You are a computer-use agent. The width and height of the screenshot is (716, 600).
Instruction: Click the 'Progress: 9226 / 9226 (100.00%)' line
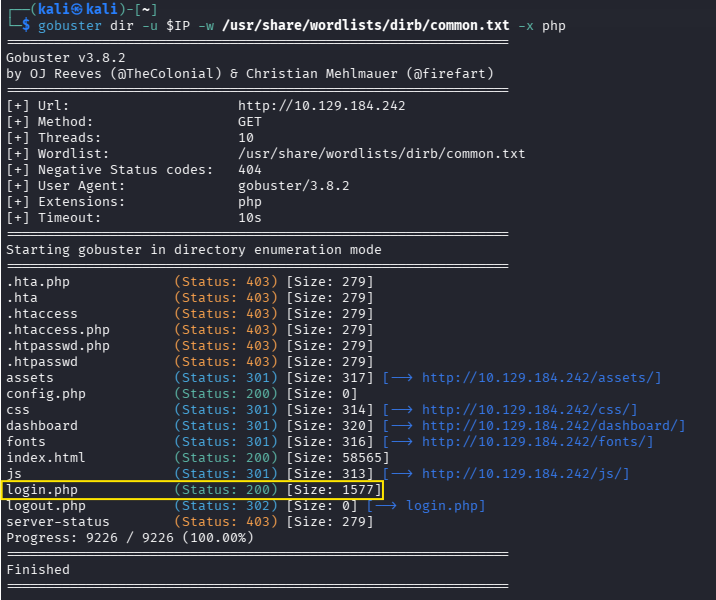point(130,538)
